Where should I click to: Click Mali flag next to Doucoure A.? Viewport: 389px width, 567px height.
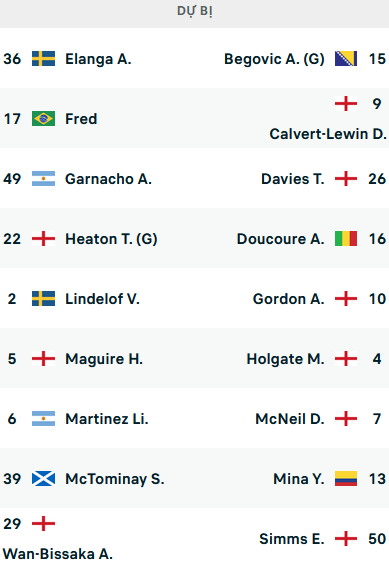click(x=346, y=239)
